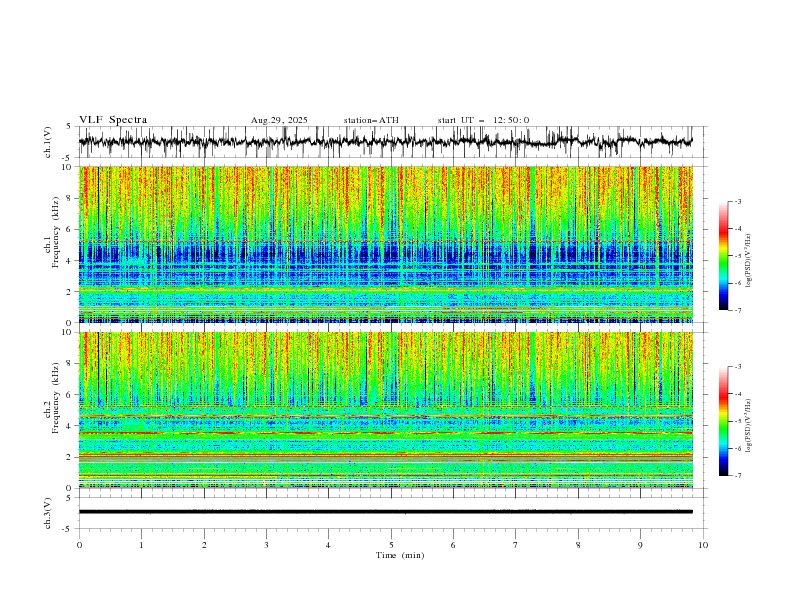Click inside the ch.1 spectrogram panel
The image size is (792, 612).
point(385,244)
